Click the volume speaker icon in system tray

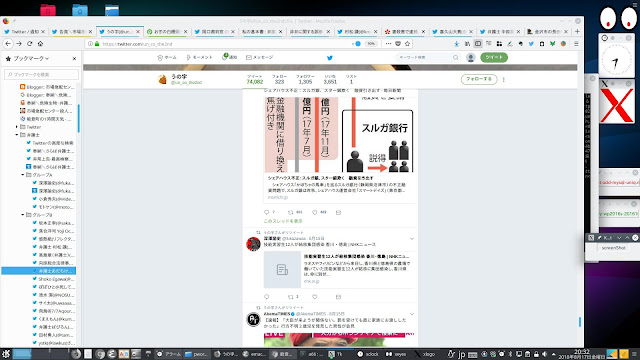544,354
